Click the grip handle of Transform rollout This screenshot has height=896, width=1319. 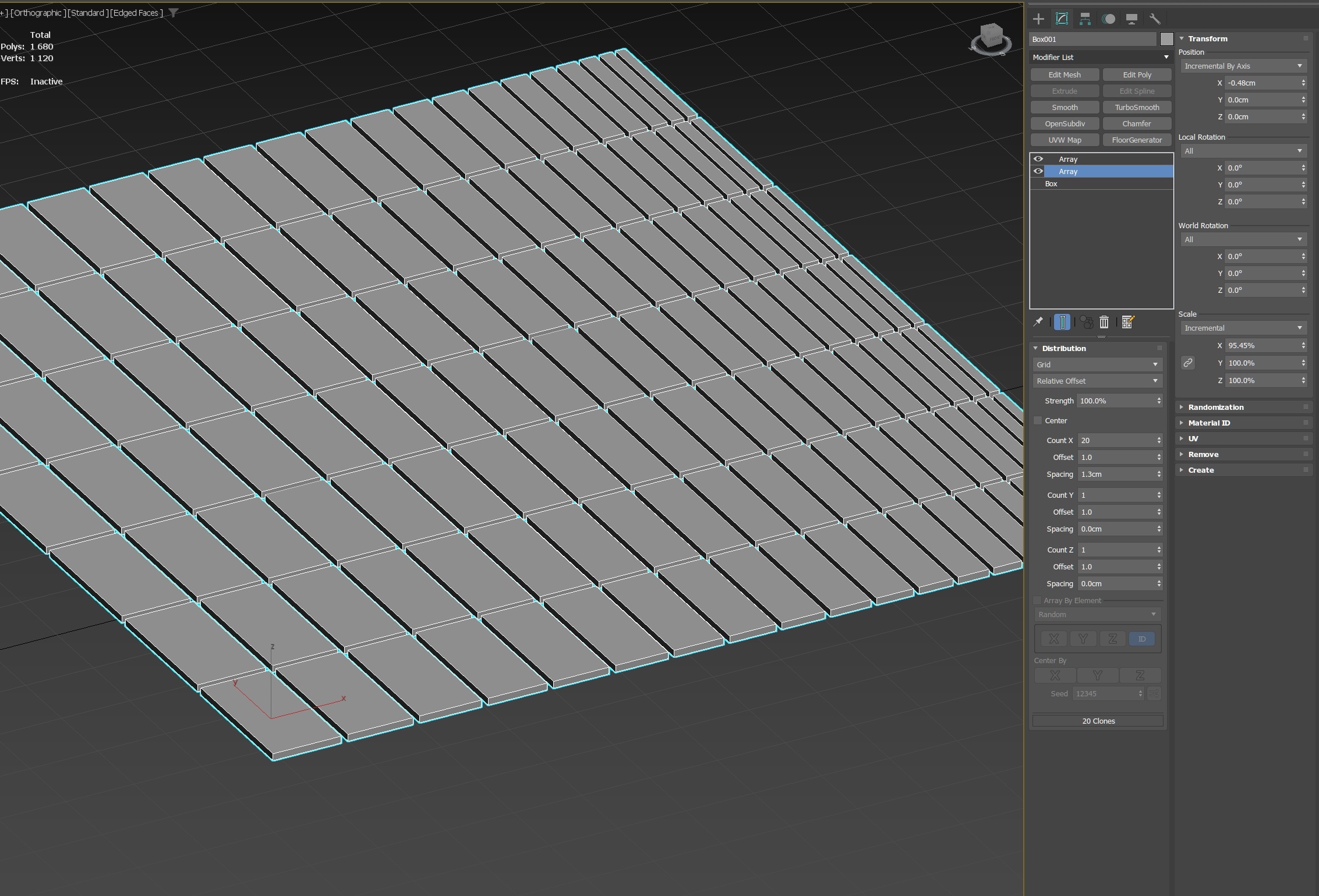[x=1306, y=38]
